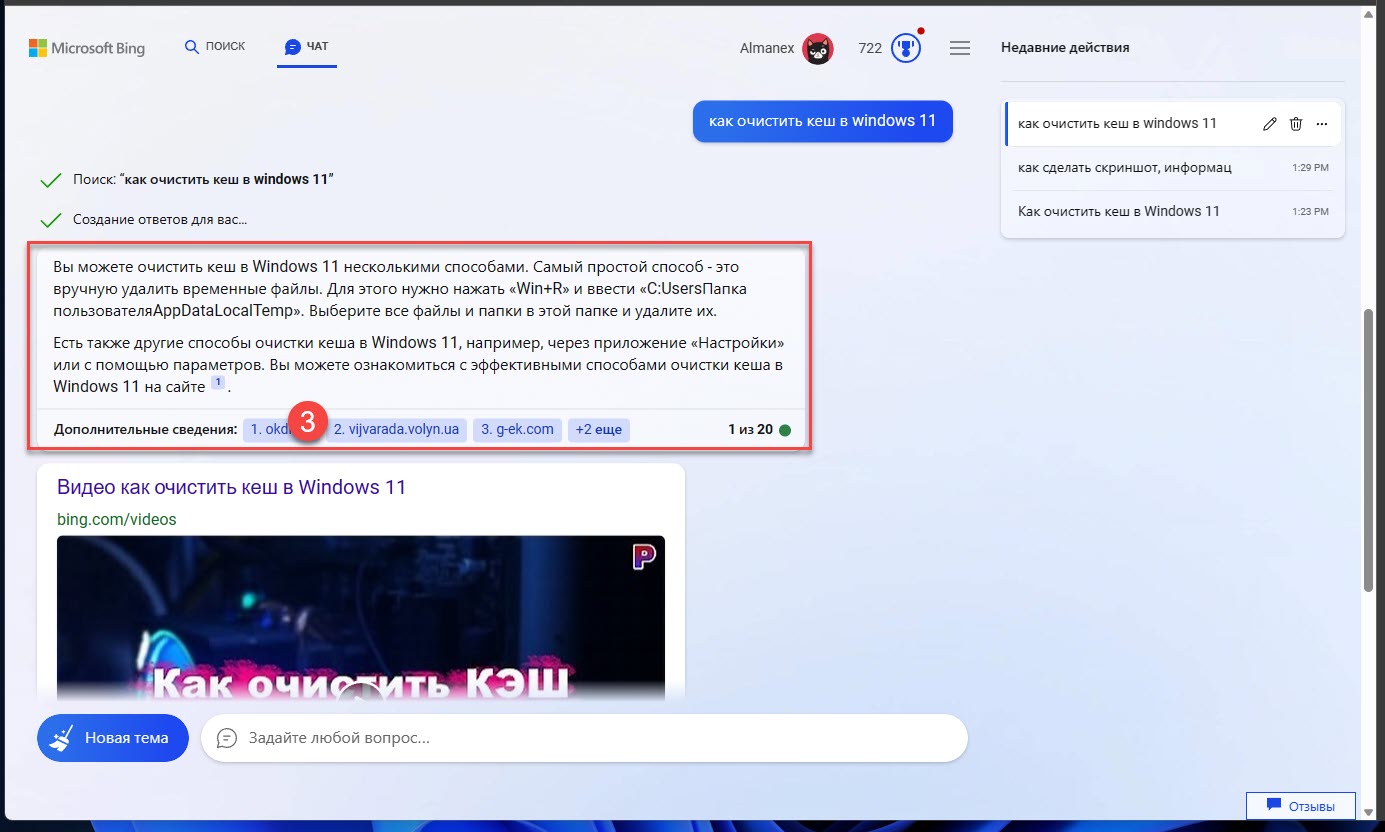Open the как сделать скриншот recent chat
1385x832 pixels.
[1173, 167]
